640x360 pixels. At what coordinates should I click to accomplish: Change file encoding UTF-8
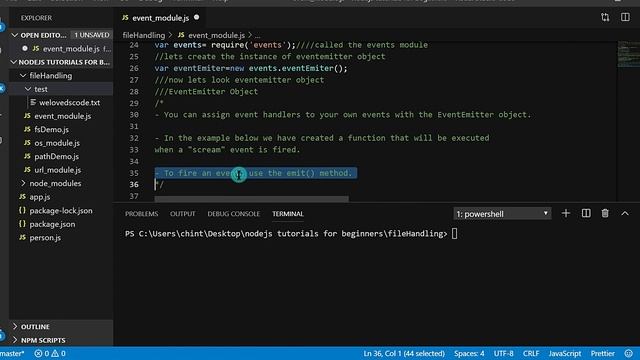504,353
